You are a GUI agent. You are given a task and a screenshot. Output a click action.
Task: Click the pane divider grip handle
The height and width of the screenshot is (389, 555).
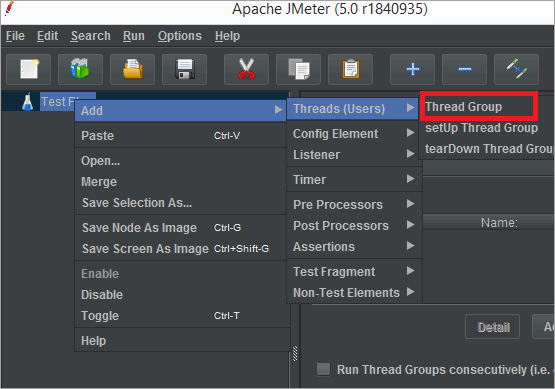(x=295, y=353)
